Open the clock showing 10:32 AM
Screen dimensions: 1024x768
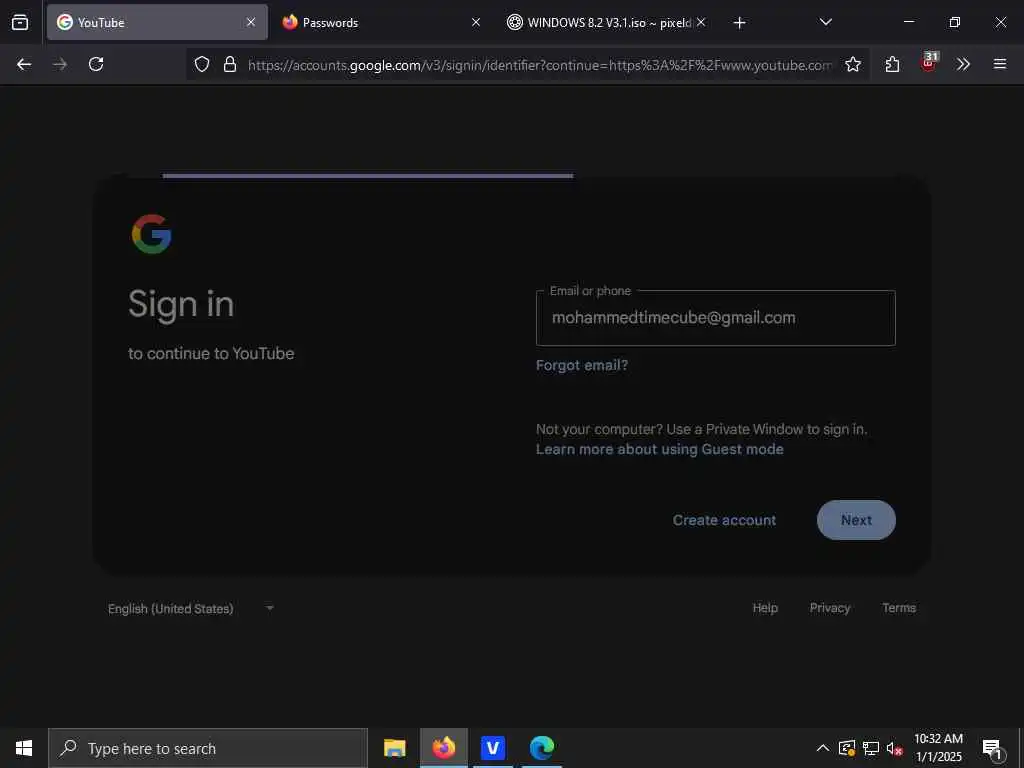click(938, 748)
